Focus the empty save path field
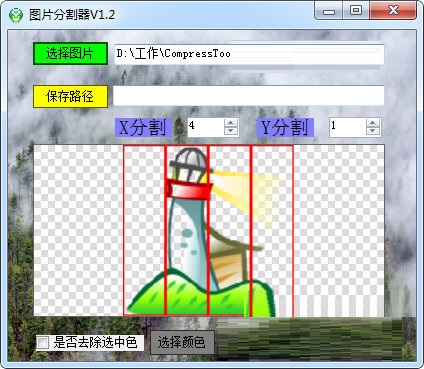424x369 pixels. [249, 96]
